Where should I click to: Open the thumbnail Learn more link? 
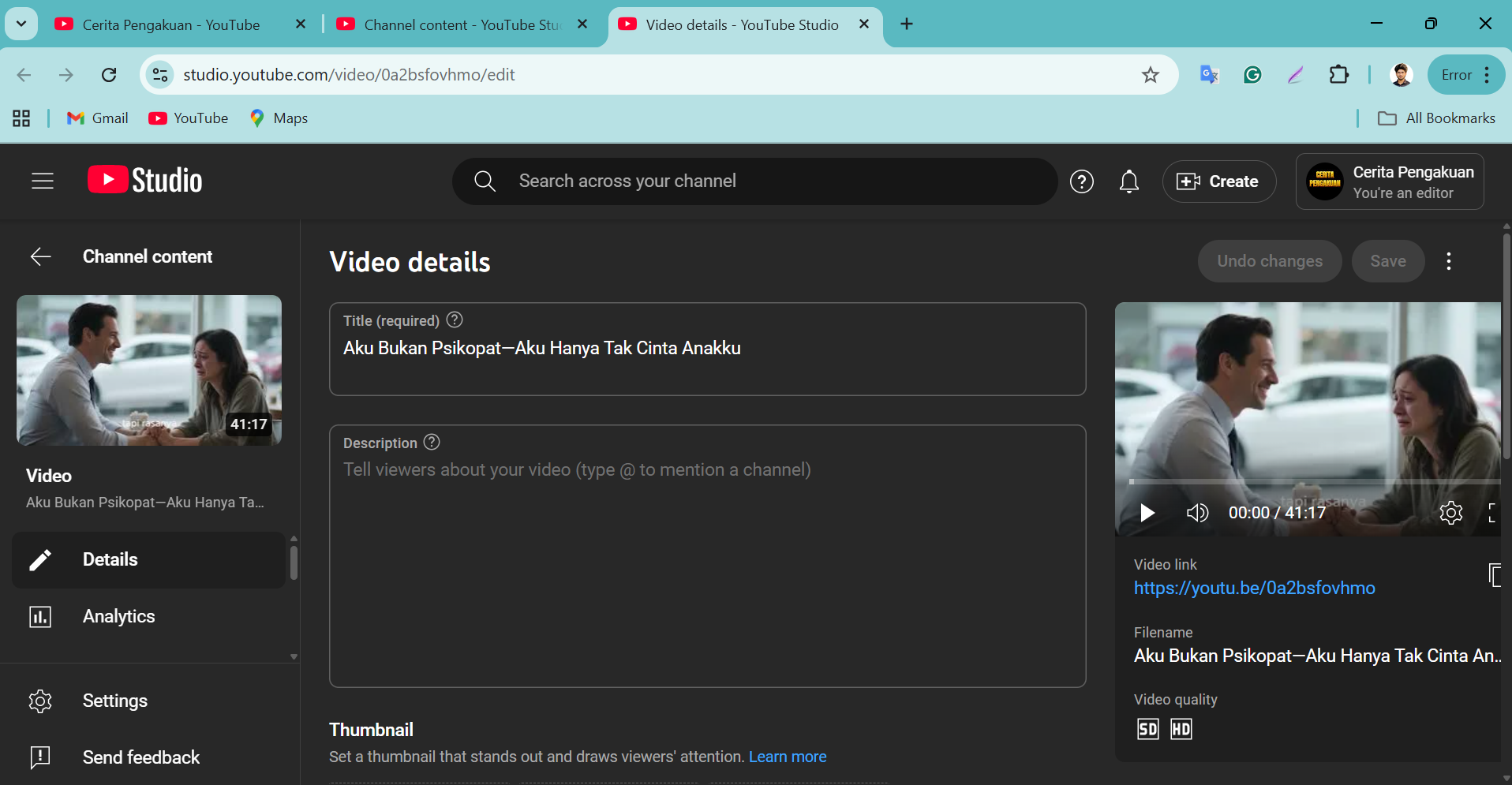[x=788, y=757]
